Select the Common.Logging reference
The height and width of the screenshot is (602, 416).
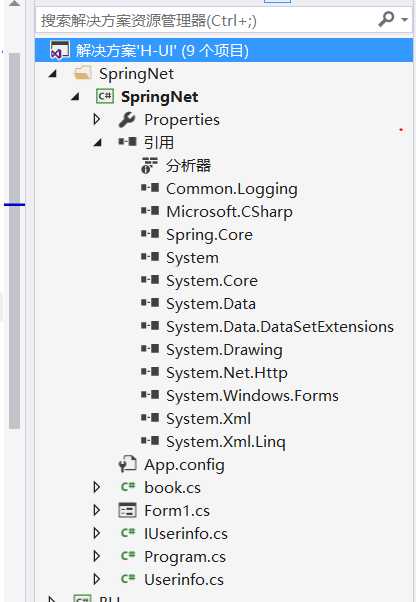click(x=232, y=189)
